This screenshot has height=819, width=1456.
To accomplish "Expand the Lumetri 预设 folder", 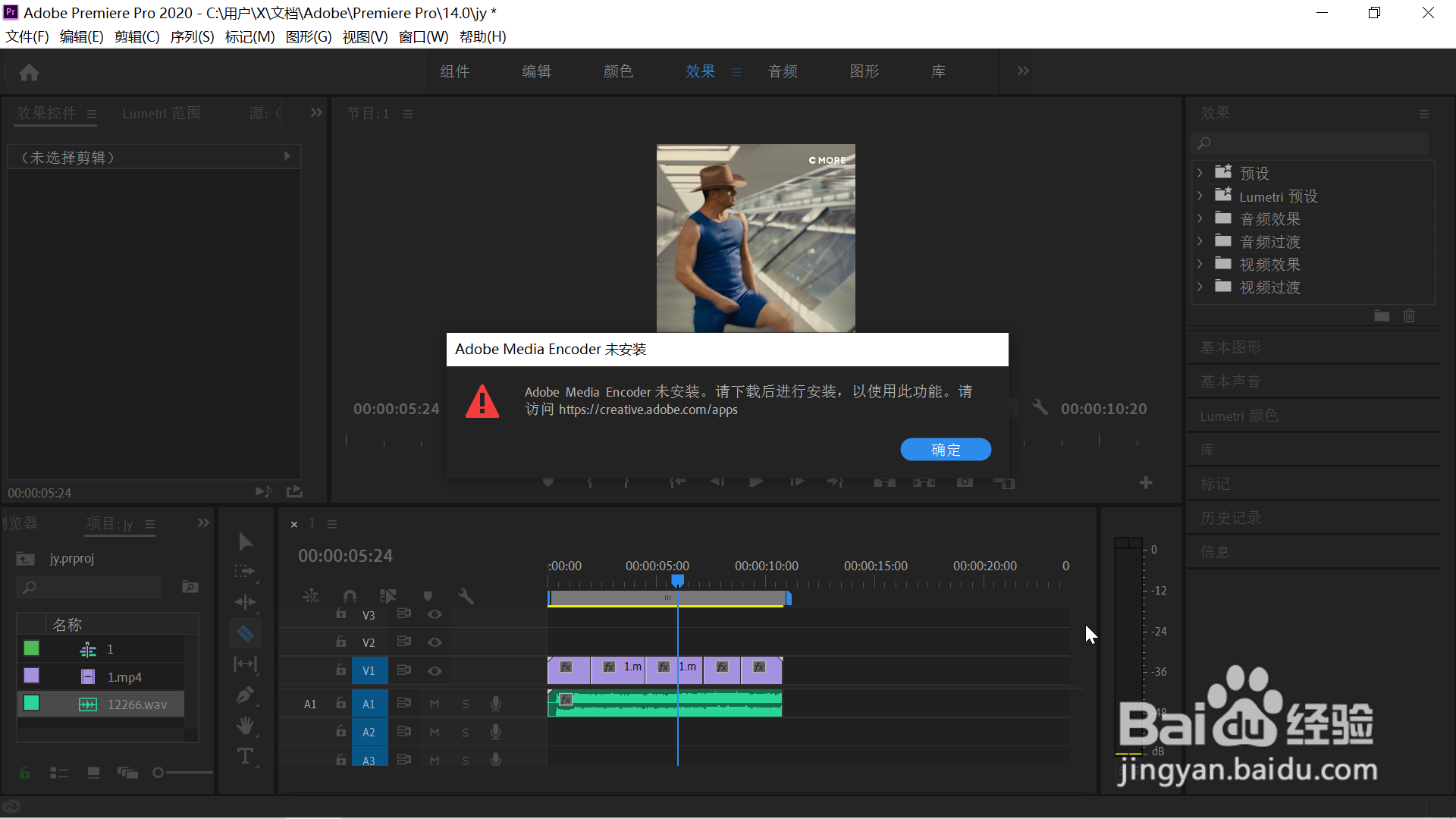I will tap(1200, 196).
